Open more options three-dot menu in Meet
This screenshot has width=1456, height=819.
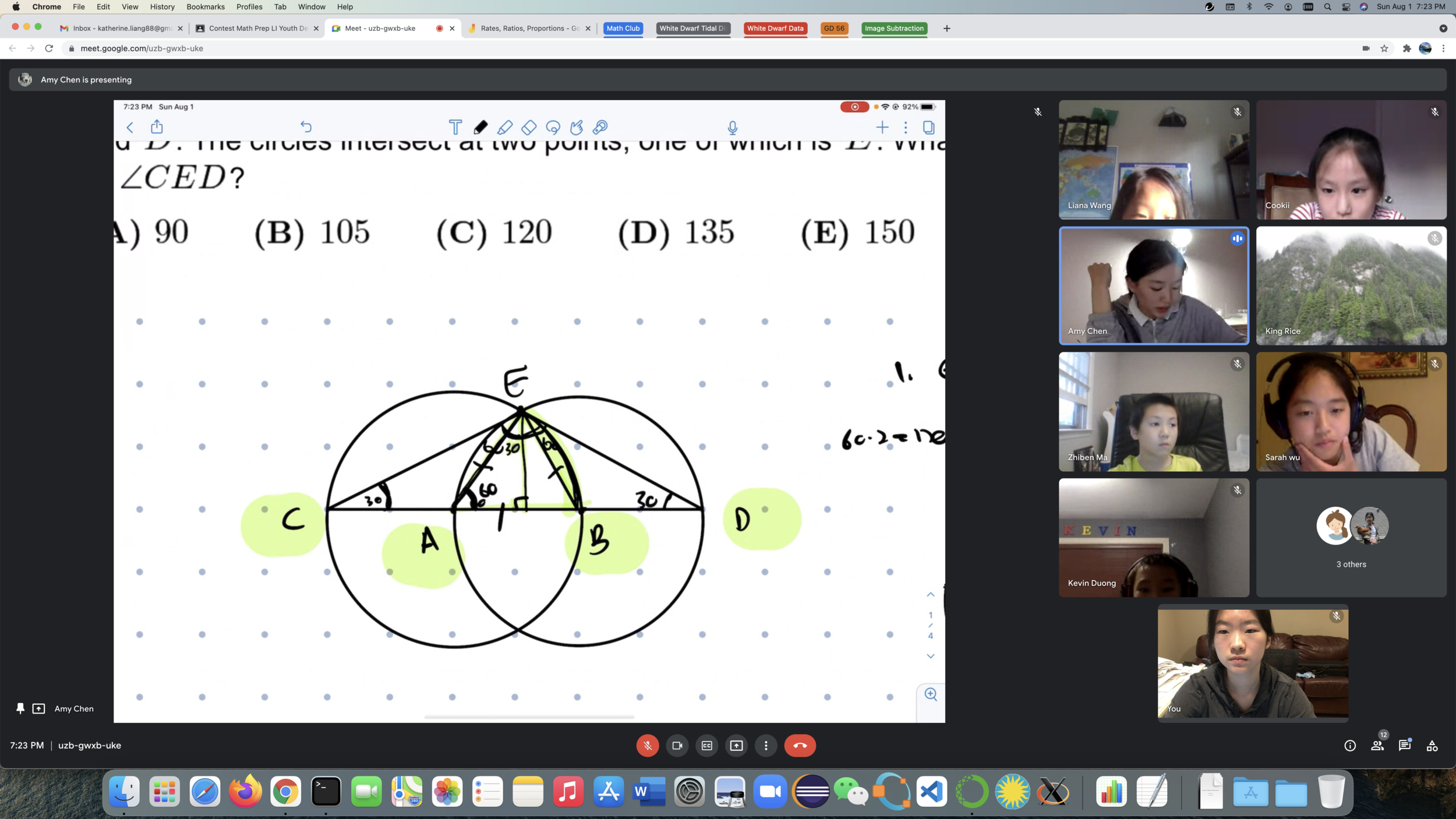coord(766,746)
